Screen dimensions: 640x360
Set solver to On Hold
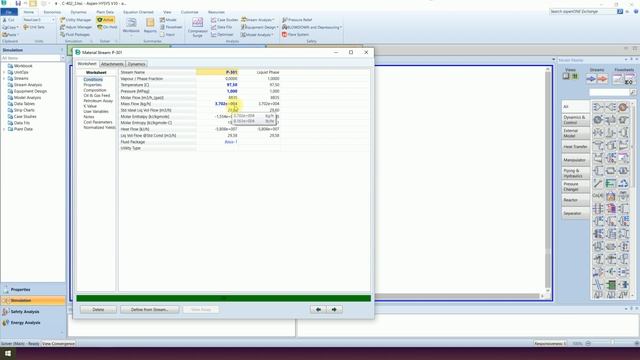click(107, 27)
